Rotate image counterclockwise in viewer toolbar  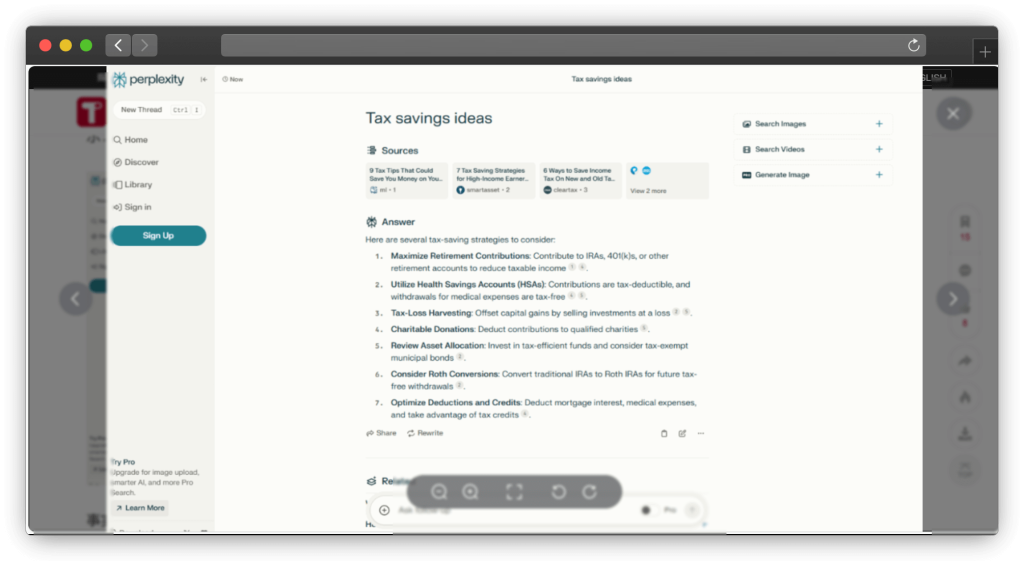[560, 492]
